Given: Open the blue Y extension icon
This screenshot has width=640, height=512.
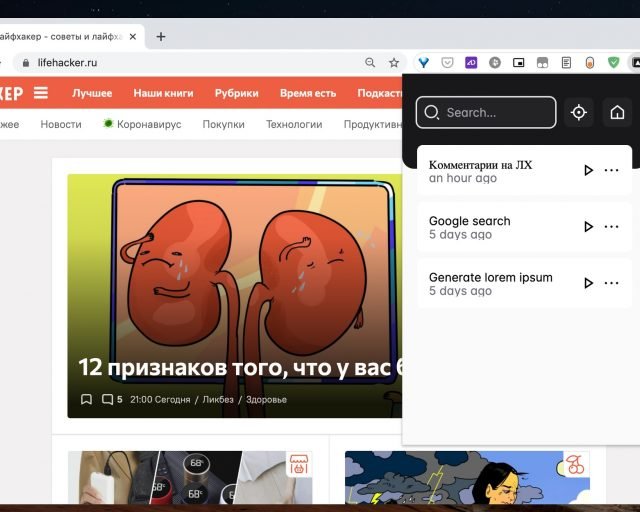Looking at the screenshot, I should click(x=424, y=62).
